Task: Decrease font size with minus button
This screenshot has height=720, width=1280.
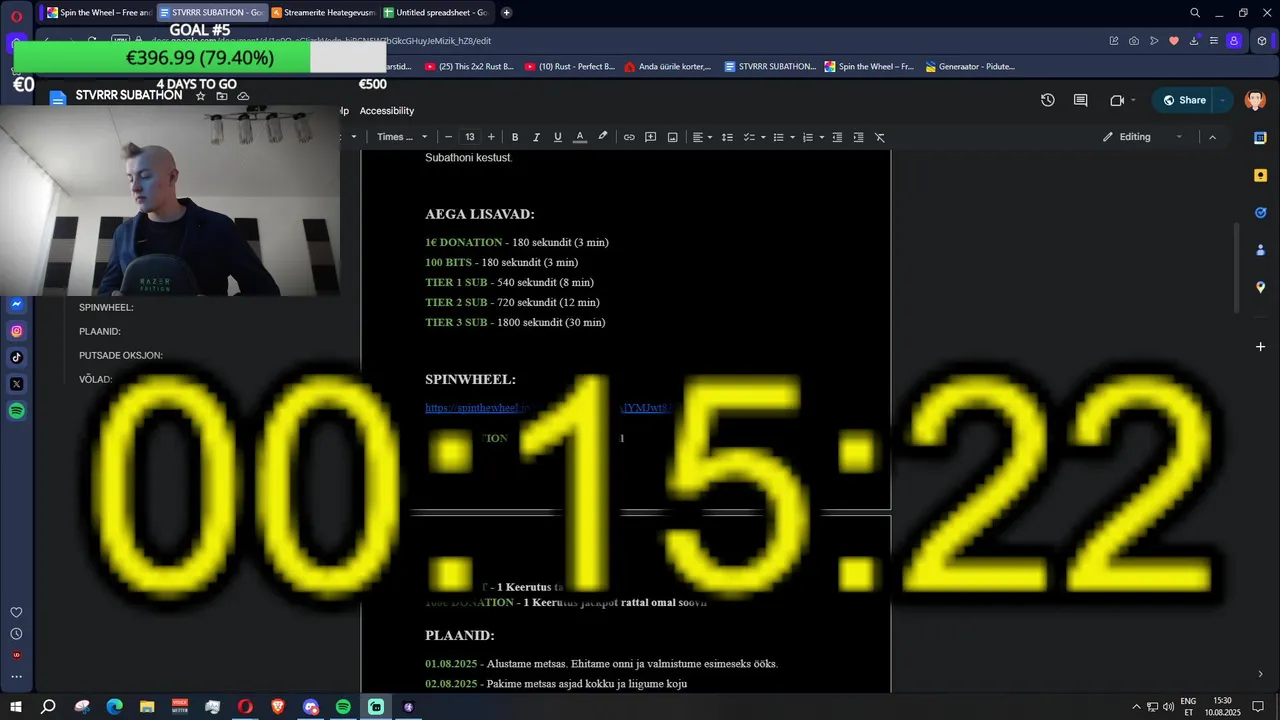Action: coord(448,137)
